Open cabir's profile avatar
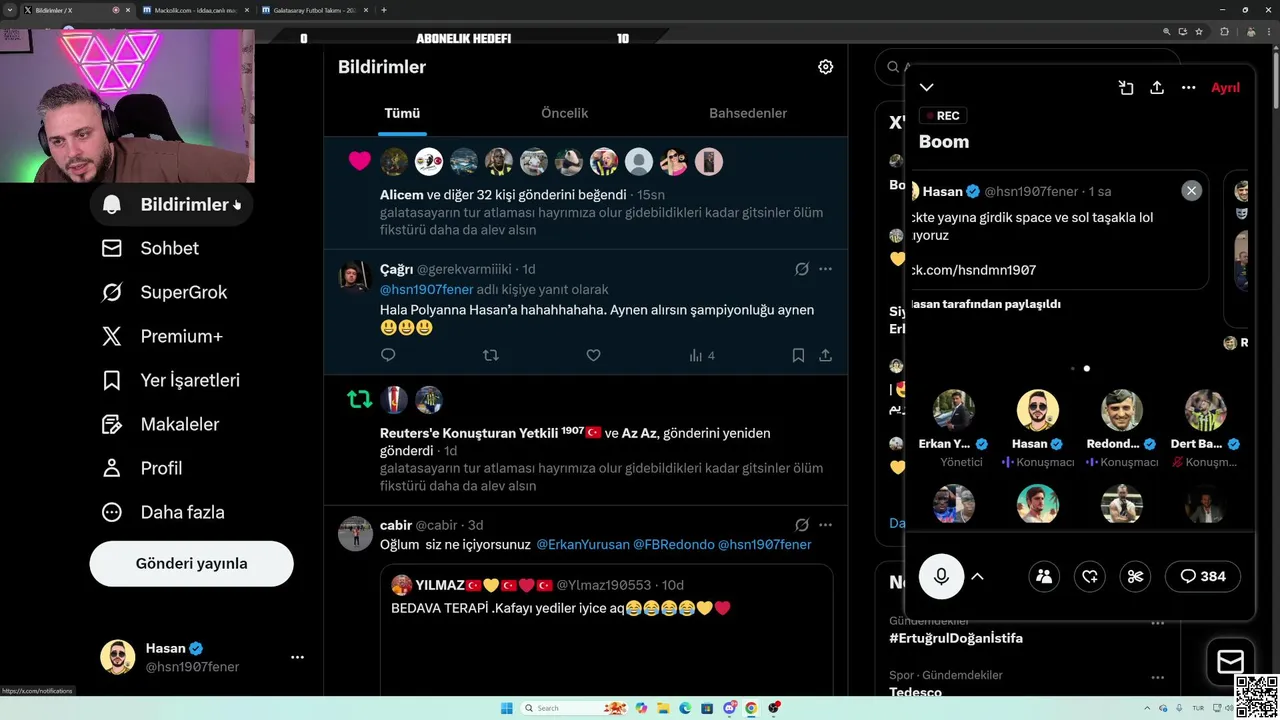This screenshot has height=720, width=1280. pos(355,534)
